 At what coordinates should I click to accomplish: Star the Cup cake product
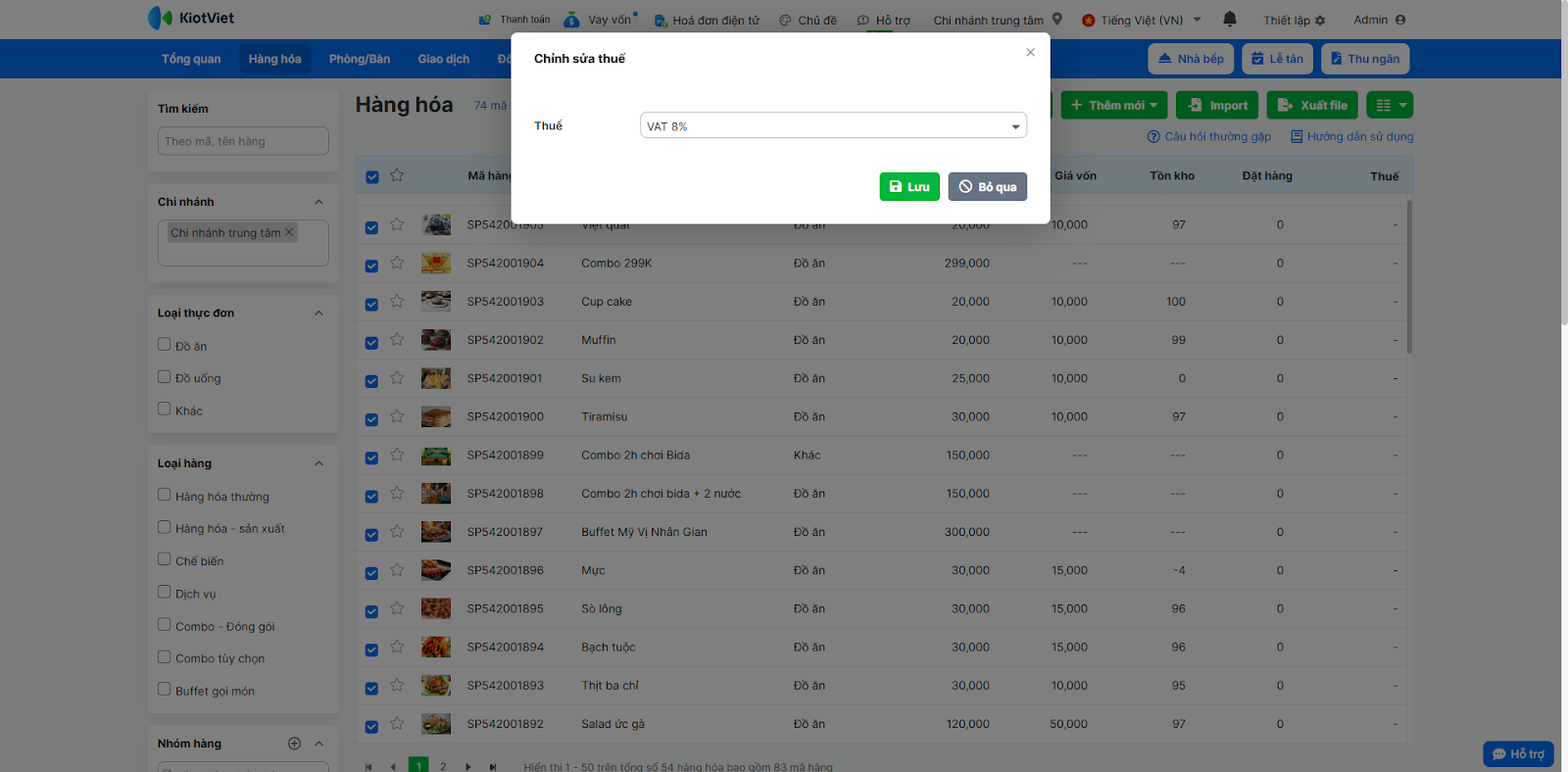tap(397, 301)
